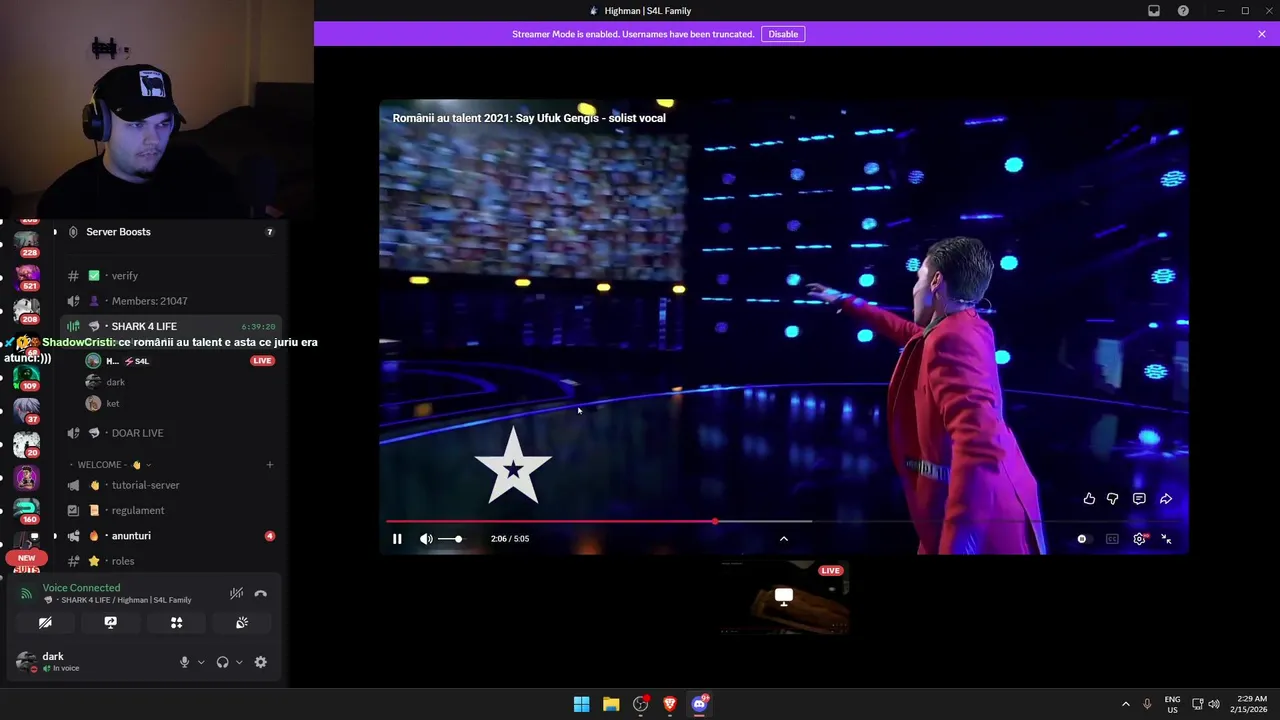Click Voice Connected status text
The width and height of the screenshot is (1280, 720).
tap(81, 588)
